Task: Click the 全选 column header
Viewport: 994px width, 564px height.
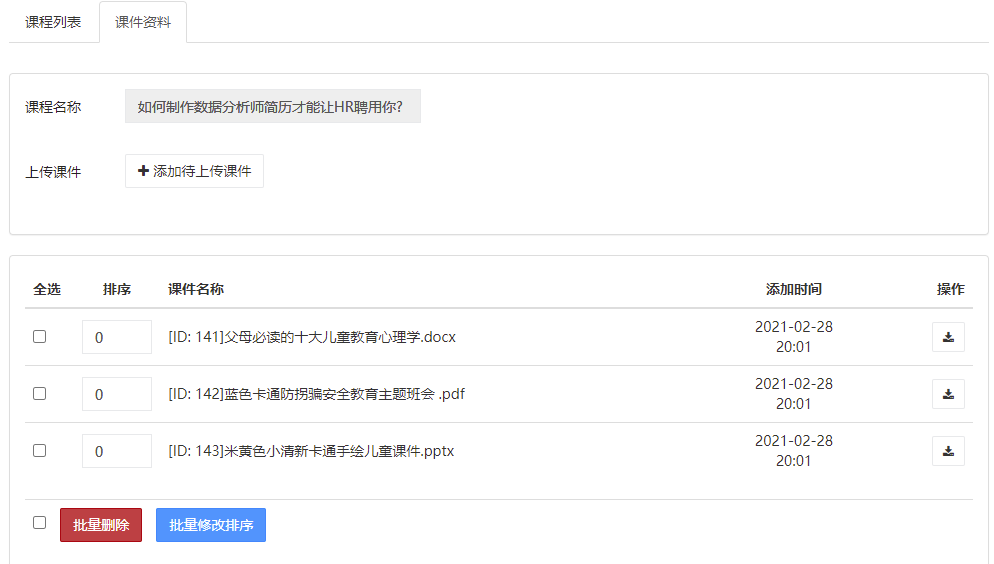Action: coord(47,290)
